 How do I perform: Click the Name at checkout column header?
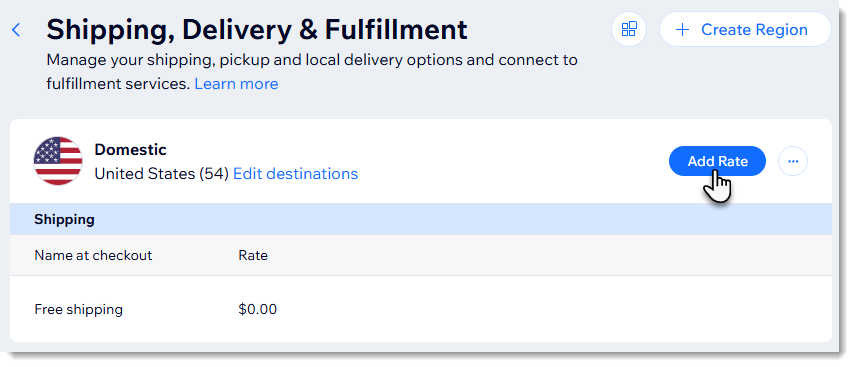(x=93, y=255)
